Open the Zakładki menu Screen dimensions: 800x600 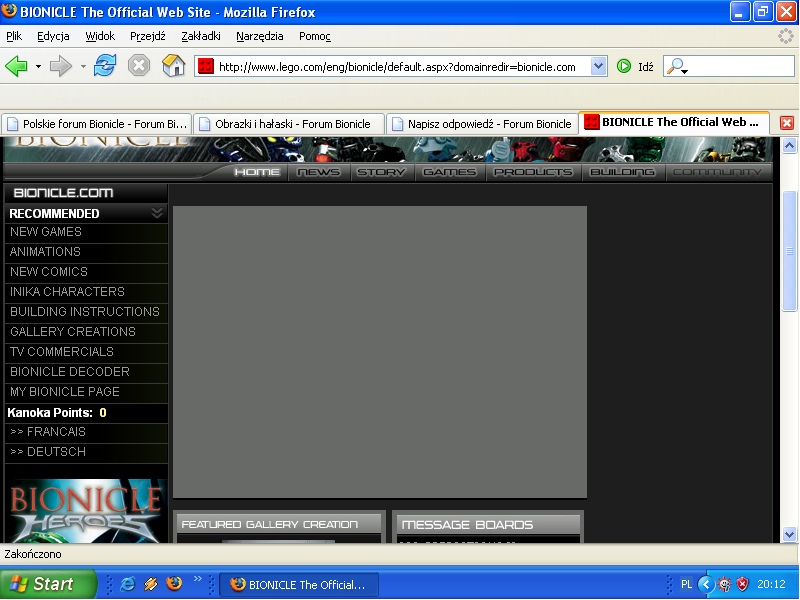click(201, 36)
